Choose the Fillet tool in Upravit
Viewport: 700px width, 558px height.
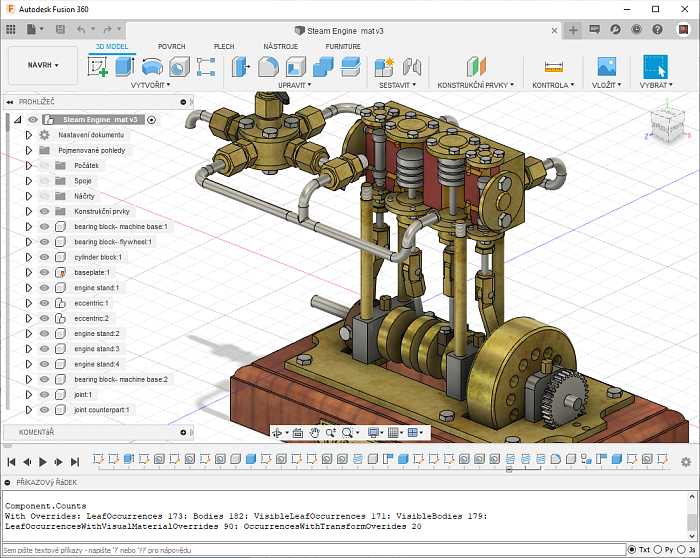pyautogui.click(x=268, y=67)
